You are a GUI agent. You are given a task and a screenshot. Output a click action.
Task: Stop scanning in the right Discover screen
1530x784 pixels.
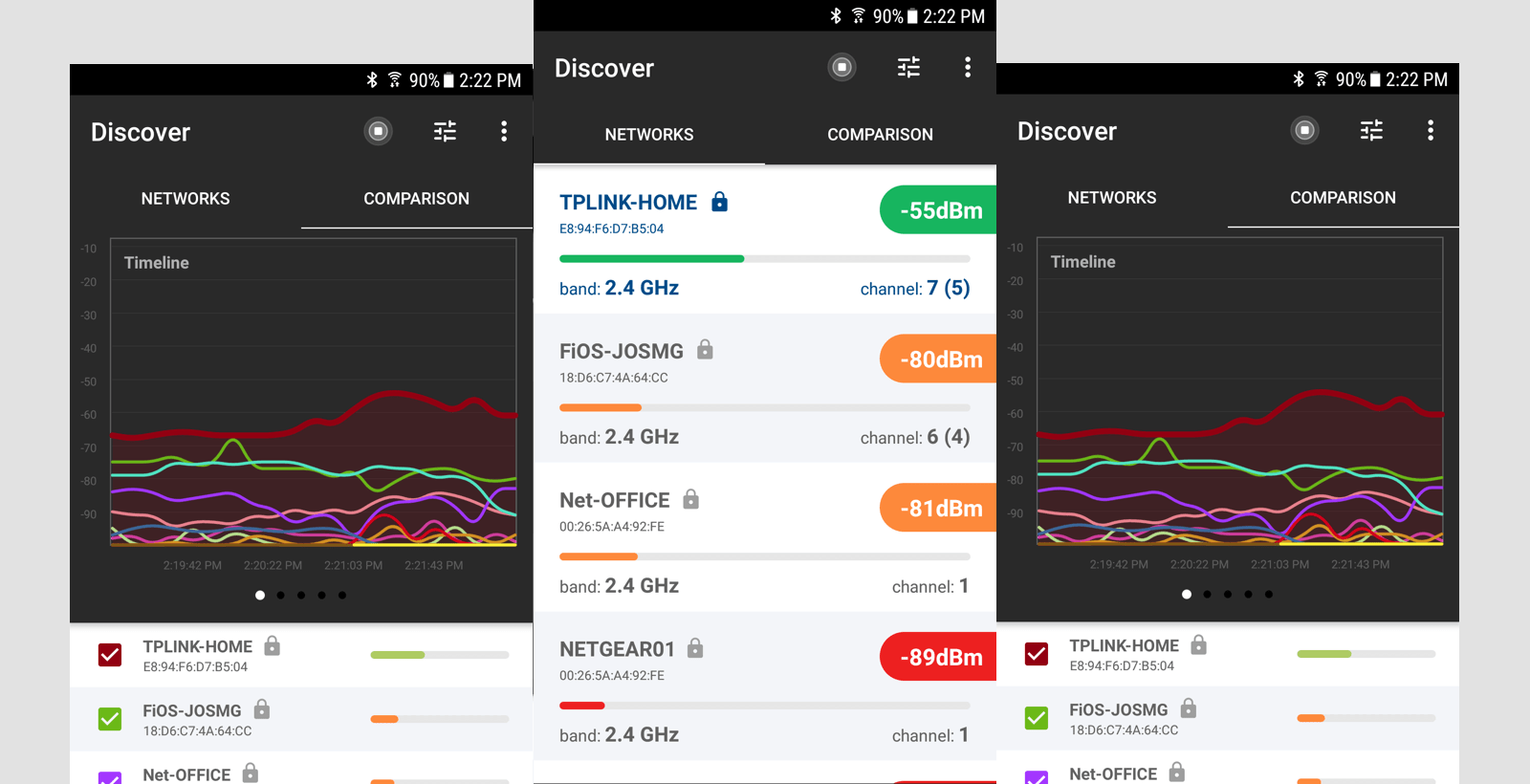click(1305, 130)
